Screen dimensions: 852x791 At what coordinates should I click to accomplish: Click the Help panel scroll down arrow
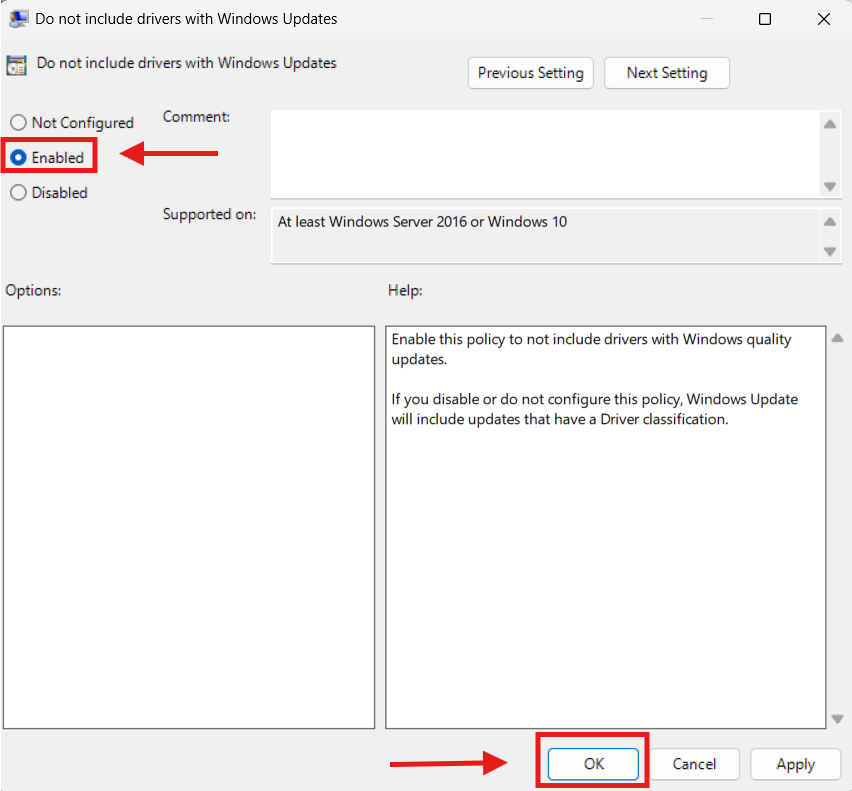(x=837, y=719)
